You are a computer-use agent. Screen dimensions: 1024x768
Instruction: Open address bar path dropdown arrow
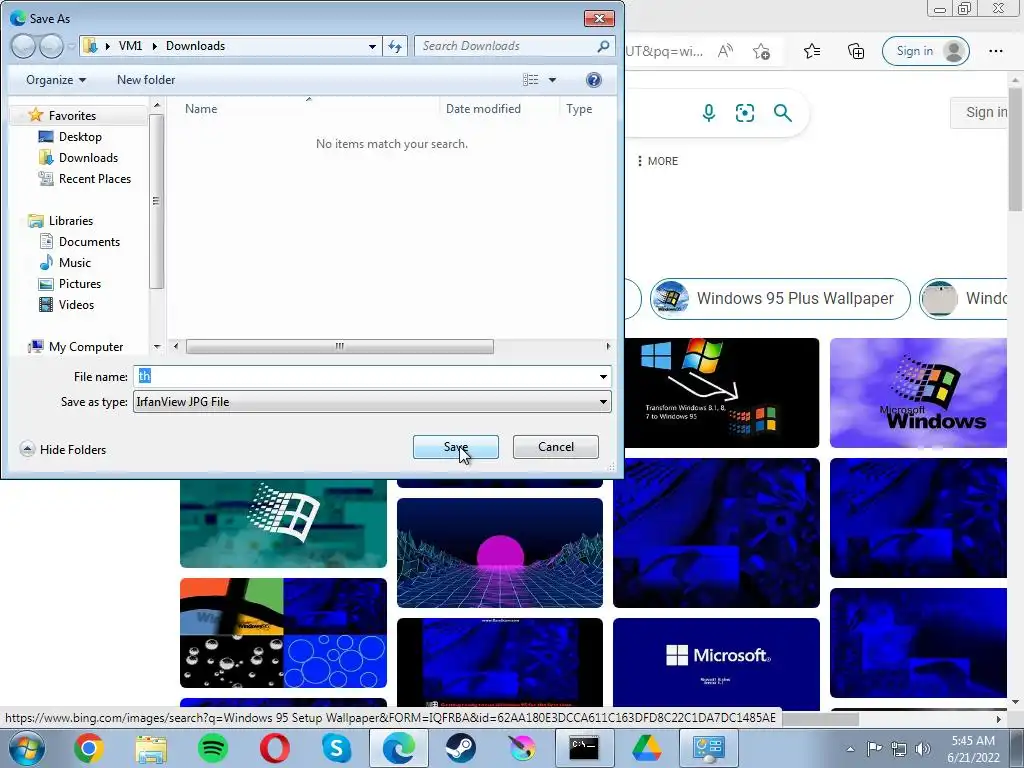(x=372, y=46)
